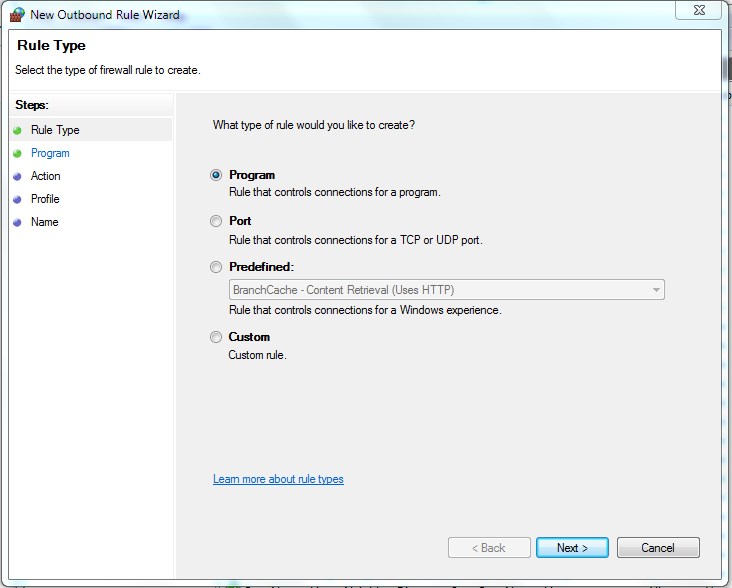Click the blue bullet beside Action step

(17, 177)
